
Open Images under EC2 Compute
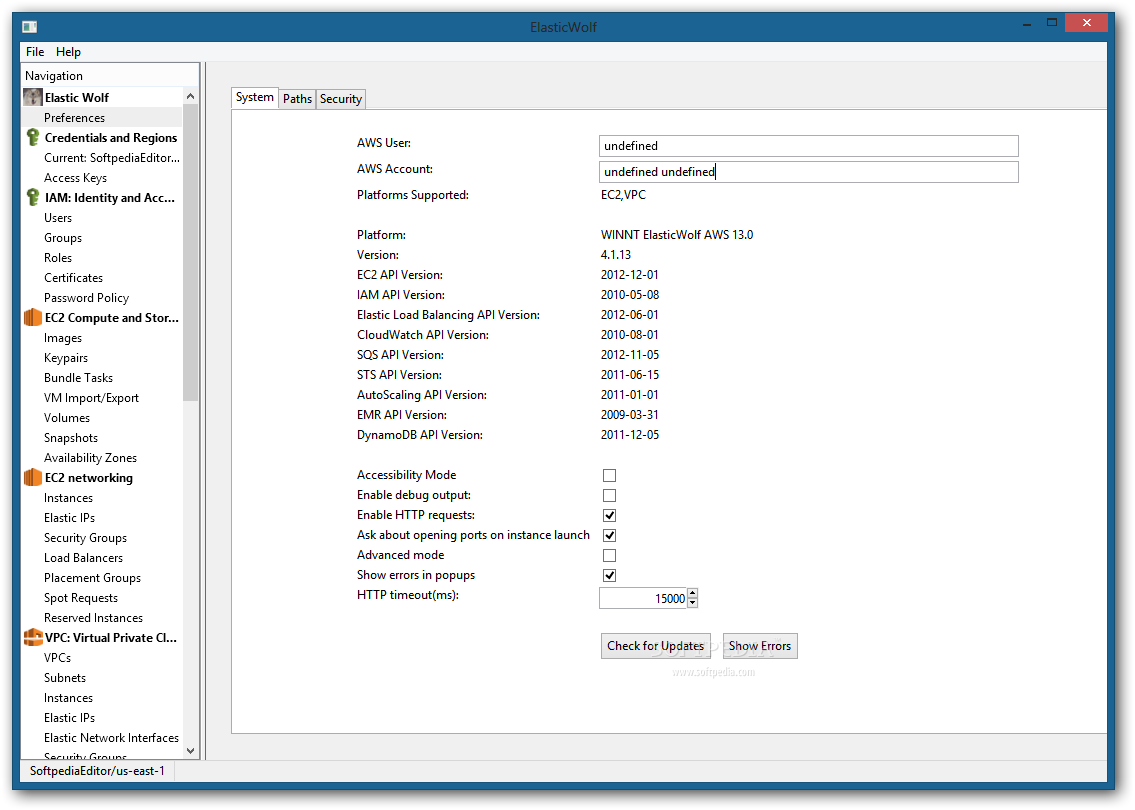63,338
